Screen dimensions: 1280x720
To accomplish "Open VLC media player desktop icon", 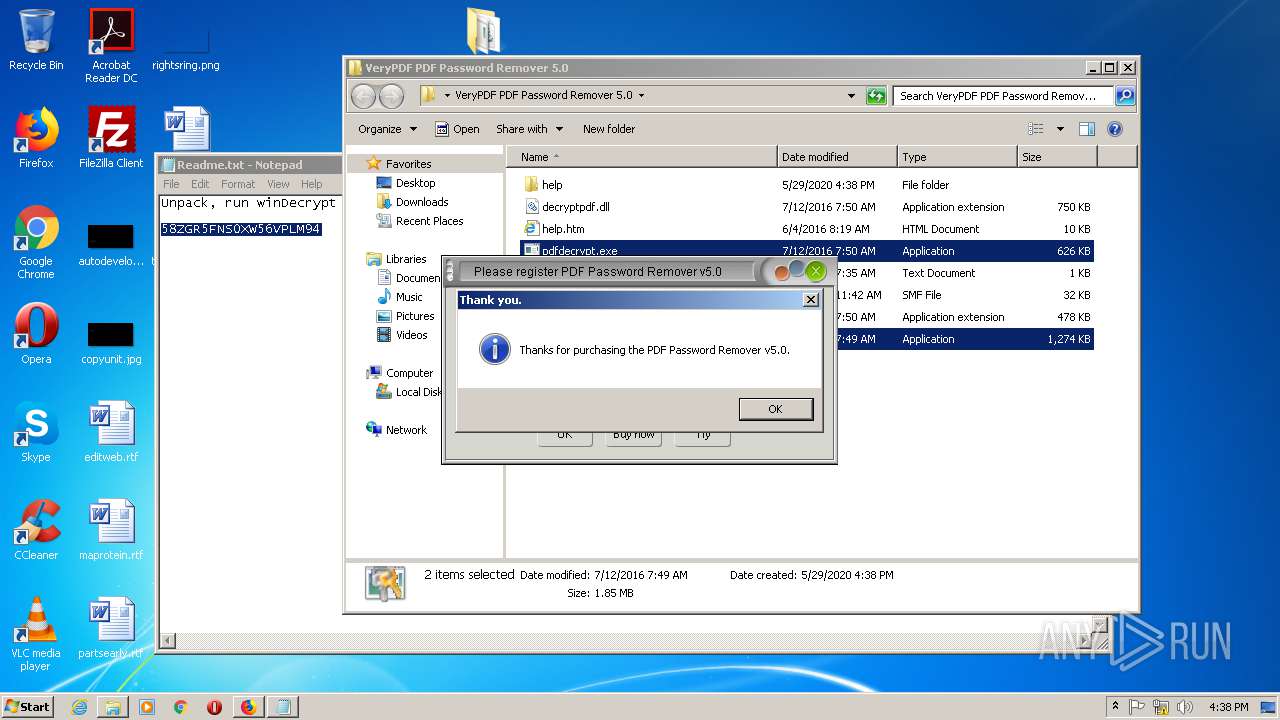I will coord(36,634).
